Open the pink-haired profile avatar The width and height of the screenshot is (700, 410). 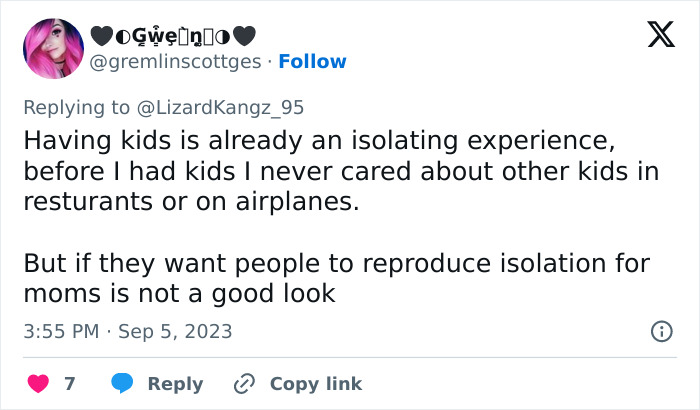[52, 49]
